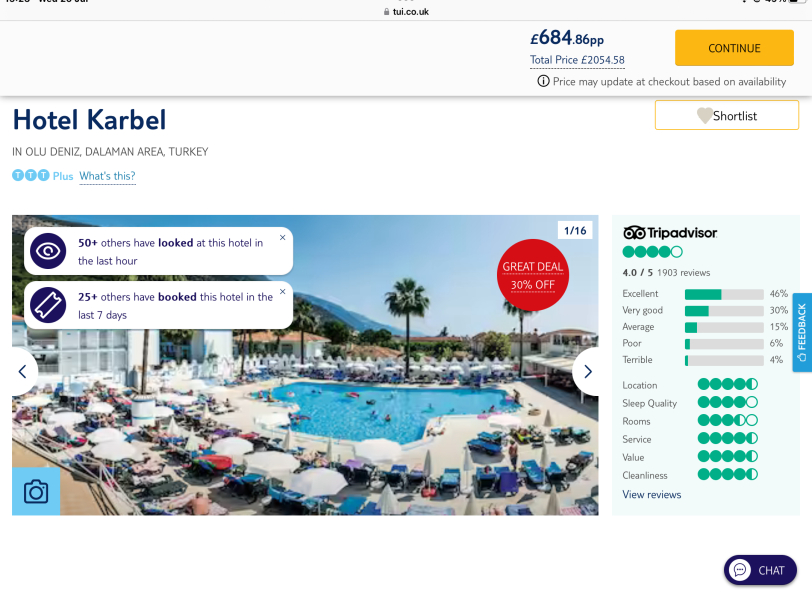Advance to the next hotel photo
Viewport: 812px width, 600px height.
588,371
